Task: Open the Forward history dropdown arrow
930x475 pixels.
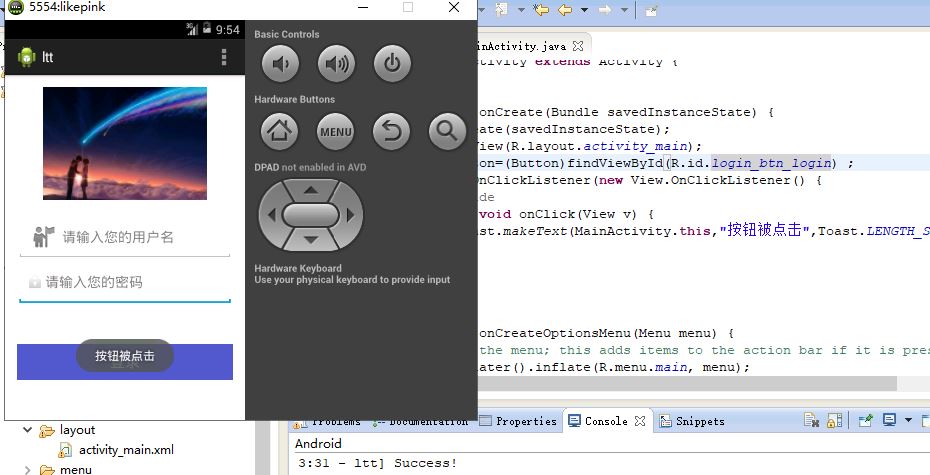Action: click(624, 10)
